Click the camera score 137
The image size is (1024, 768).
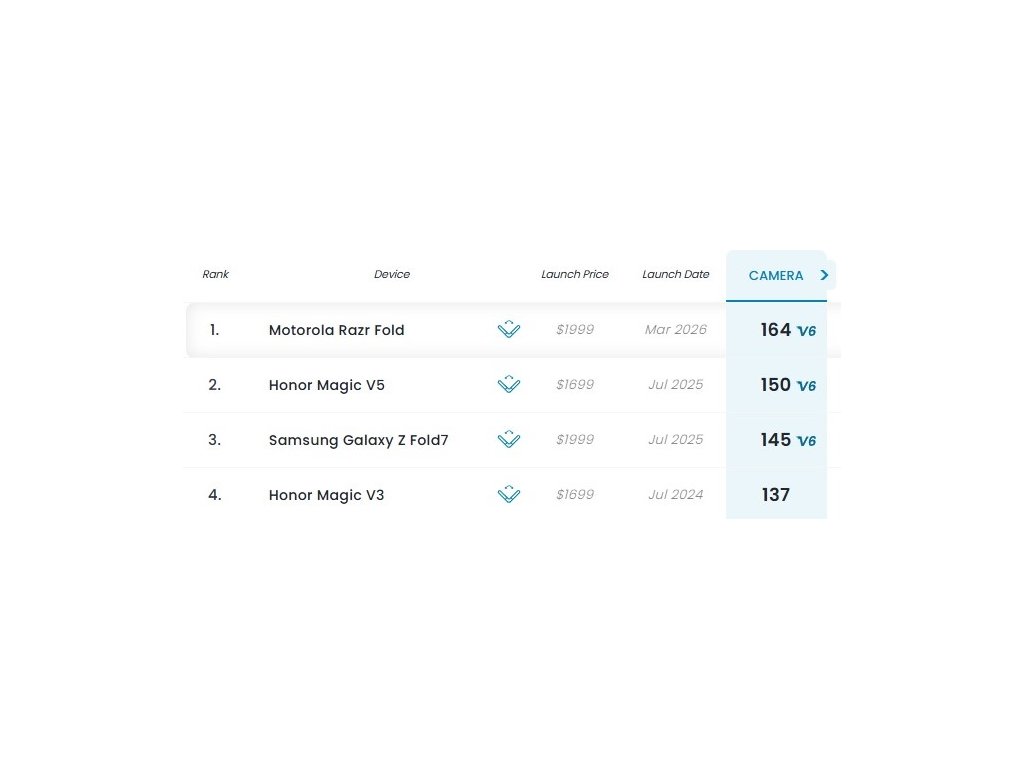(x=775, y=494)
